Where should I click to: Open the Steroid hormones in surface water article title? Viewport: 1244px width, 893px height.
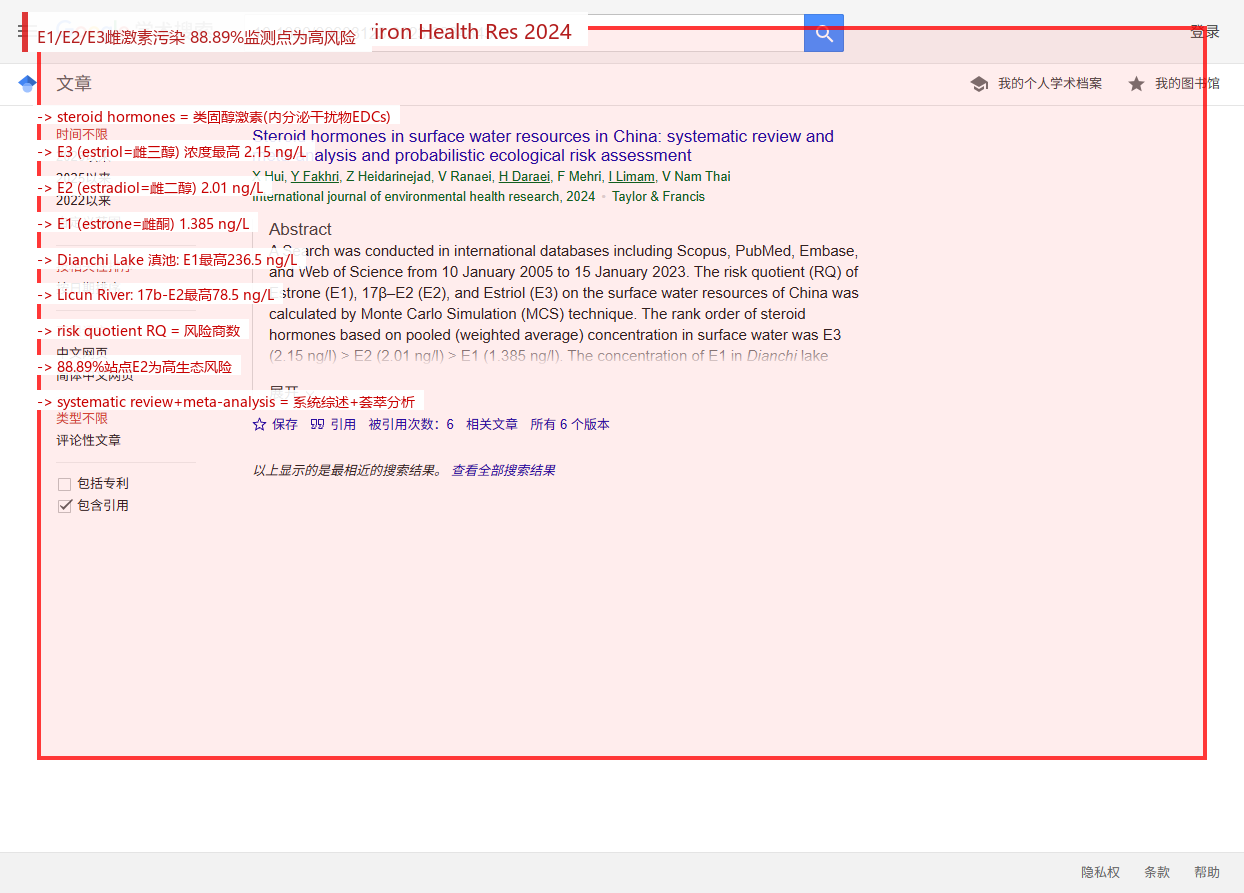pos(543,146)
